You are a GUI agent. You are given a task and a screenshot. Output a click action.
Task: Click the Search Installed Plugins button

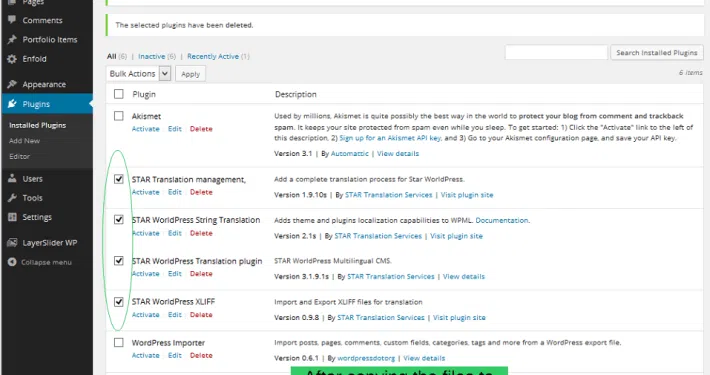[657, 53]
